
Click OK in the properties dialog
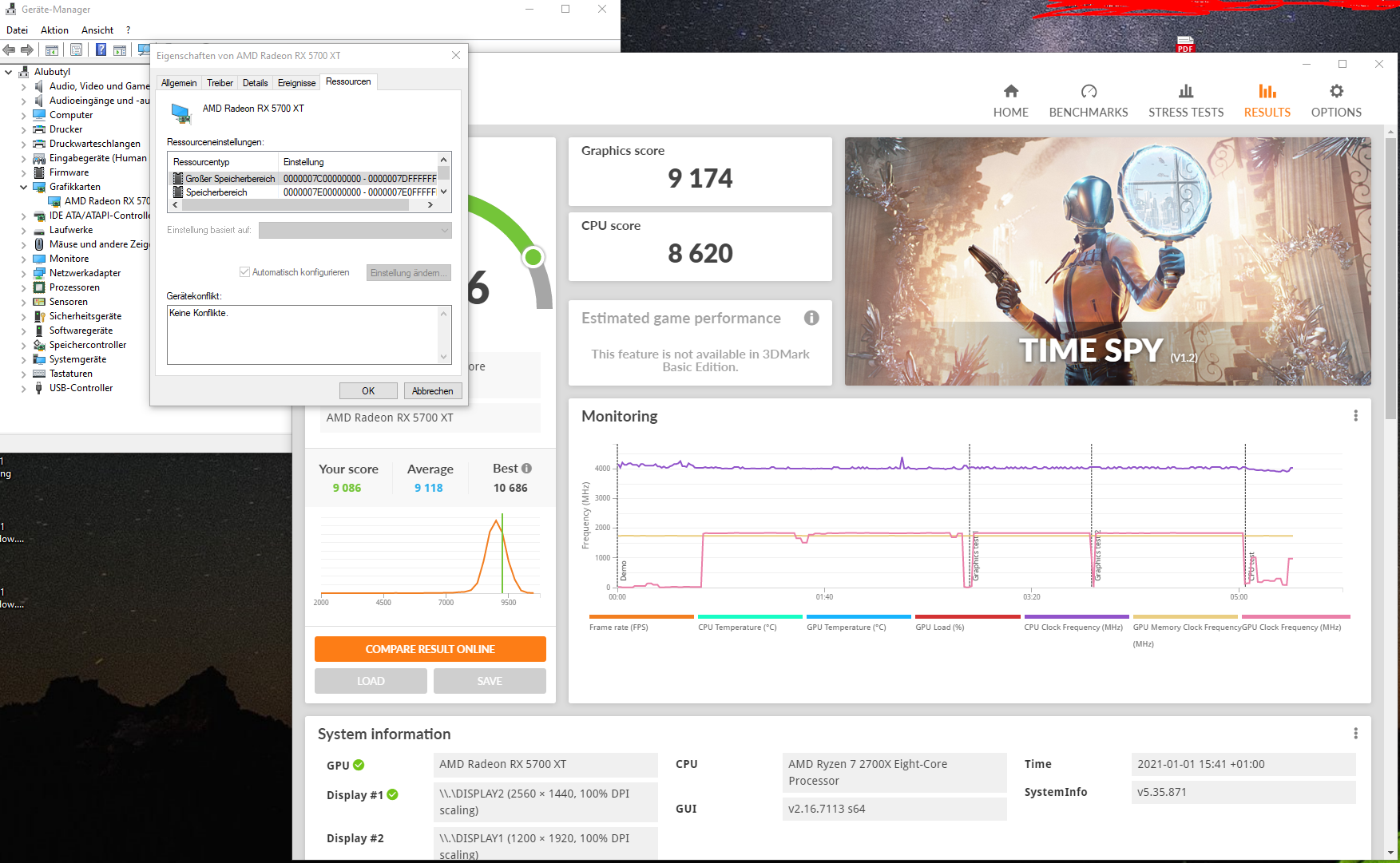click(368, 391)
